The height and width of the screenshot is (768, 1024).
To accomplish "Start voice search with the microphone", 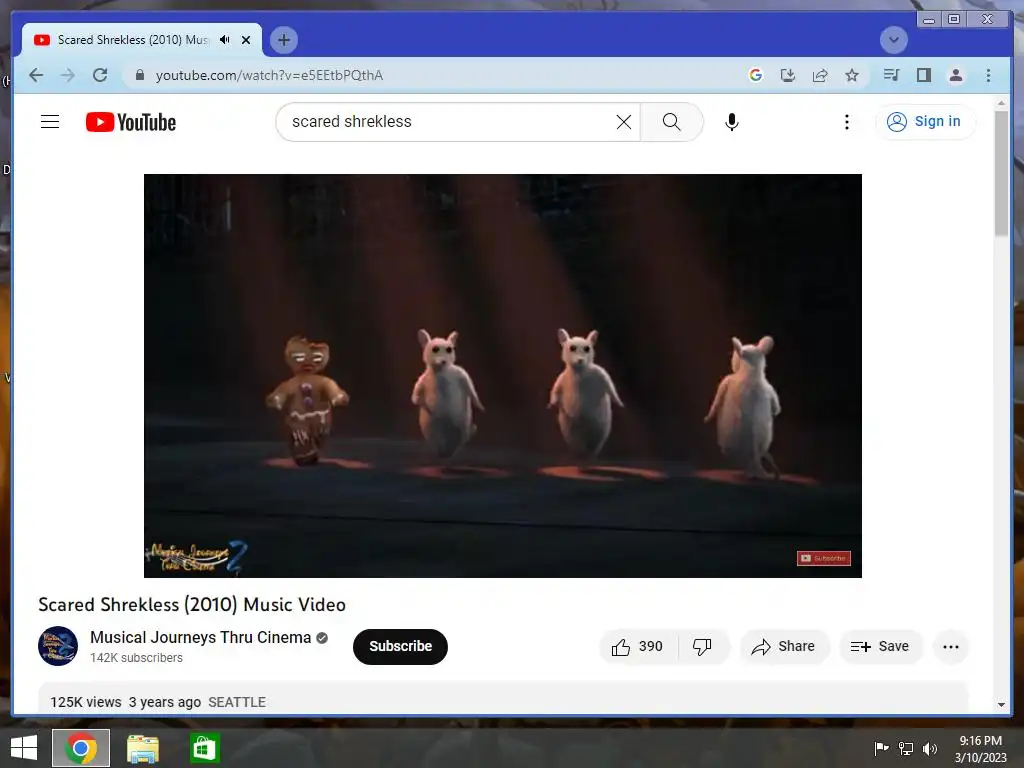I will 732,122.
